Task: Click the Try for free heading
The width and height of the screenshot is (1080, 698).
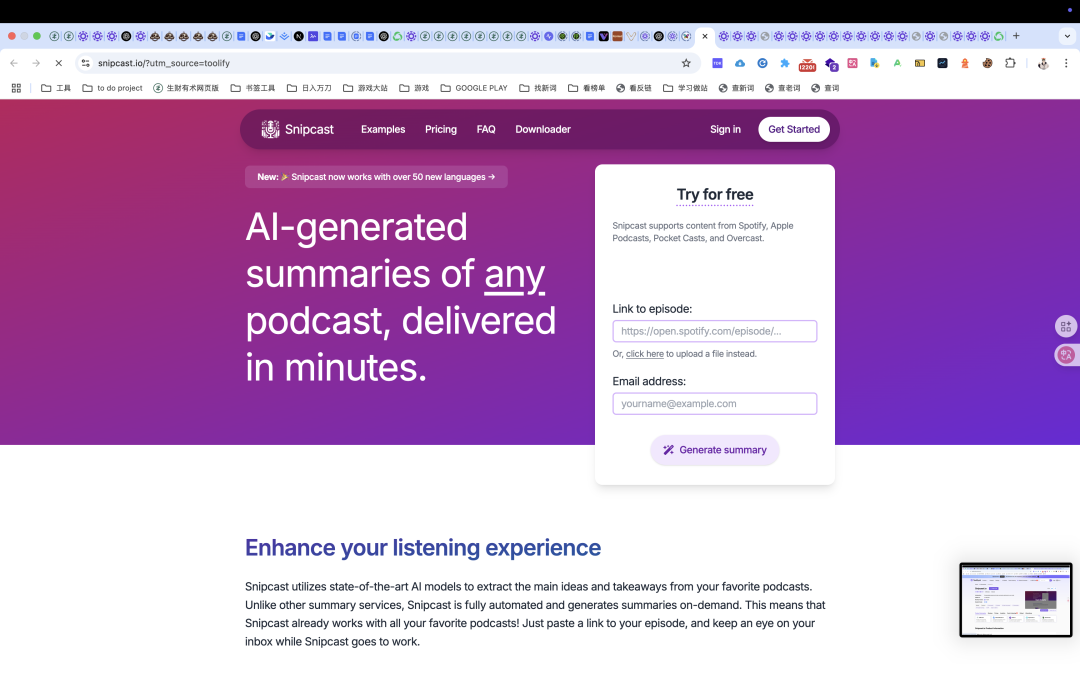Action: [714, 194]
